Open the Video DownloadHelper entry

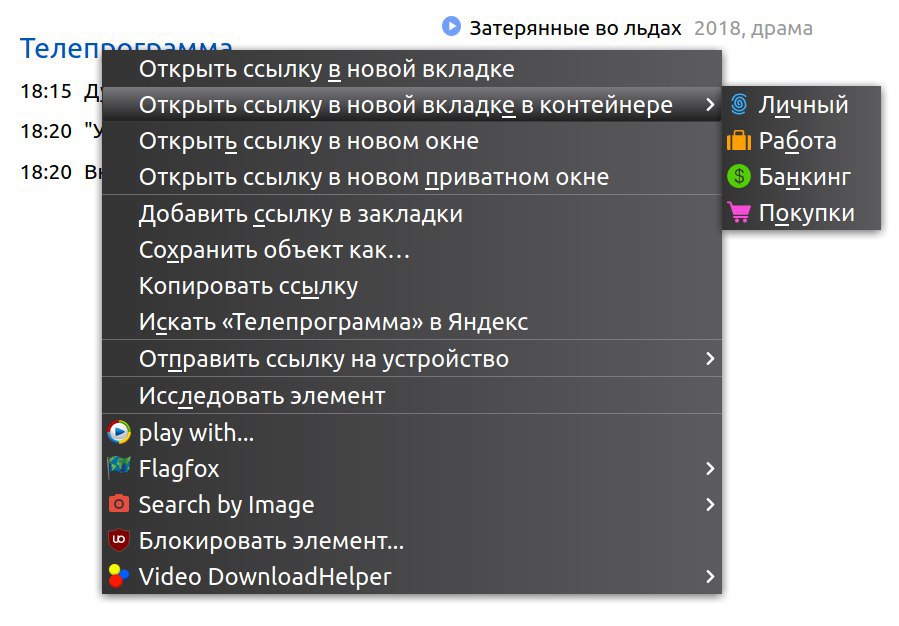click(x=412, y=576)
